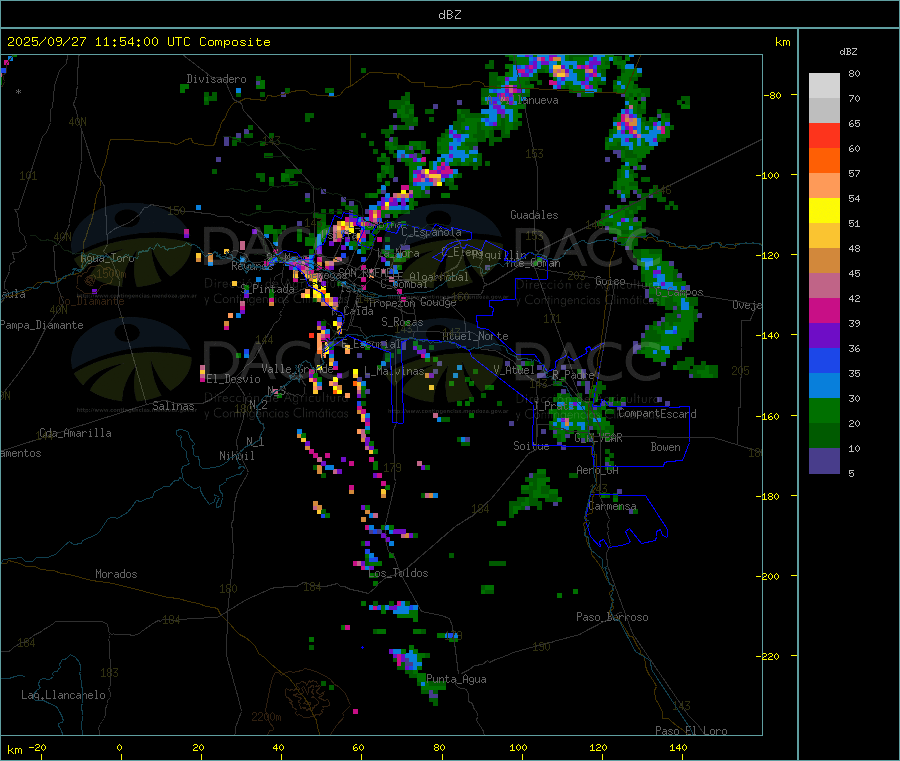The image size is (900, 761).
Task: Select the dark orange 57-60 dBZ legend band
Action: pos(824,161)
